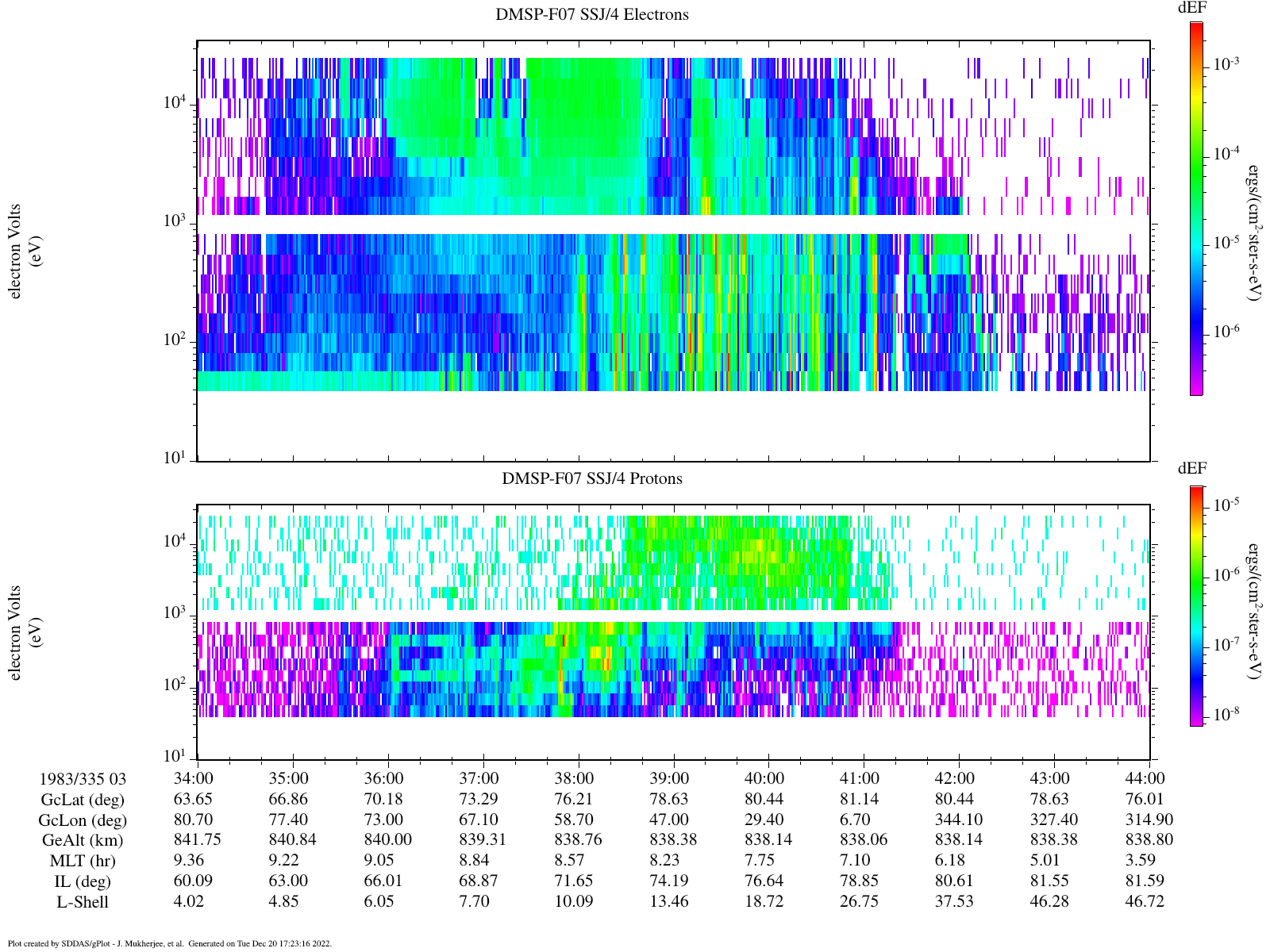The height and width of the screenshot is (952, 1270).
Task: Click IL value 71.65
Action: pos(574,881)
